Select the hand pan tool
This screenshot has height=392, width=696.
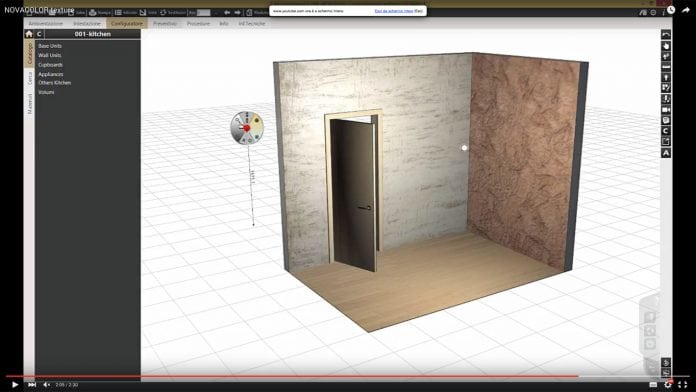[x=666, y=46]
